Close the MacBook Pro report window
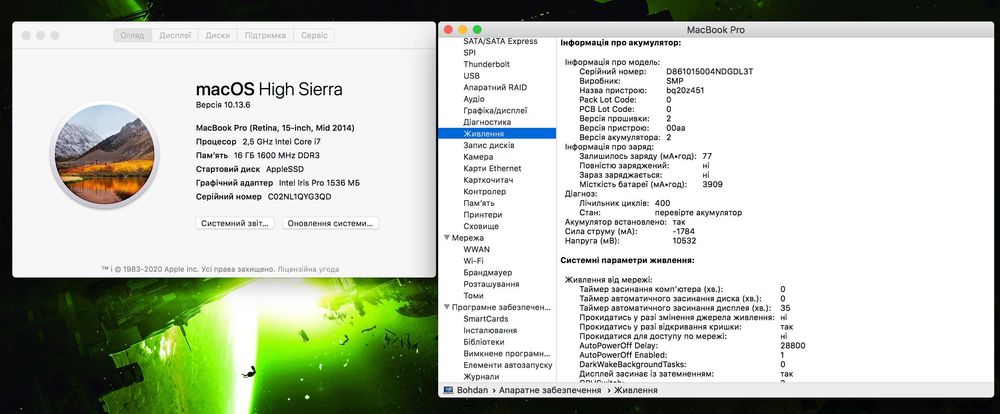1000x414 pixels. (448, 29)
